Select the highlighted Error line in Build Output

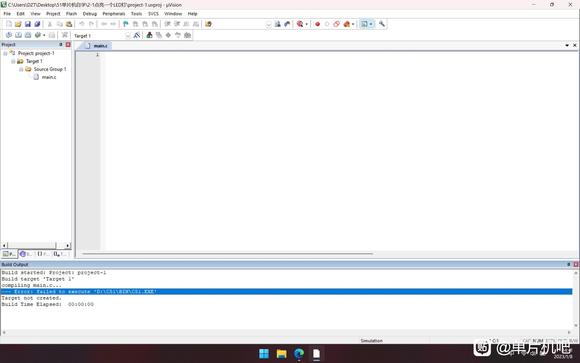(x=287, y=292)
